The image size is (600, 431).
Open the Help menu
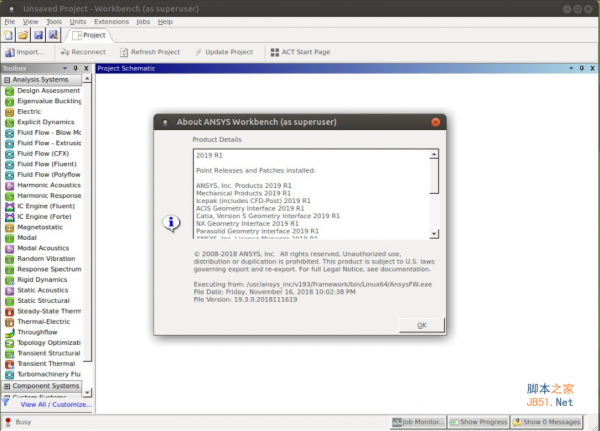click(165, 22)
